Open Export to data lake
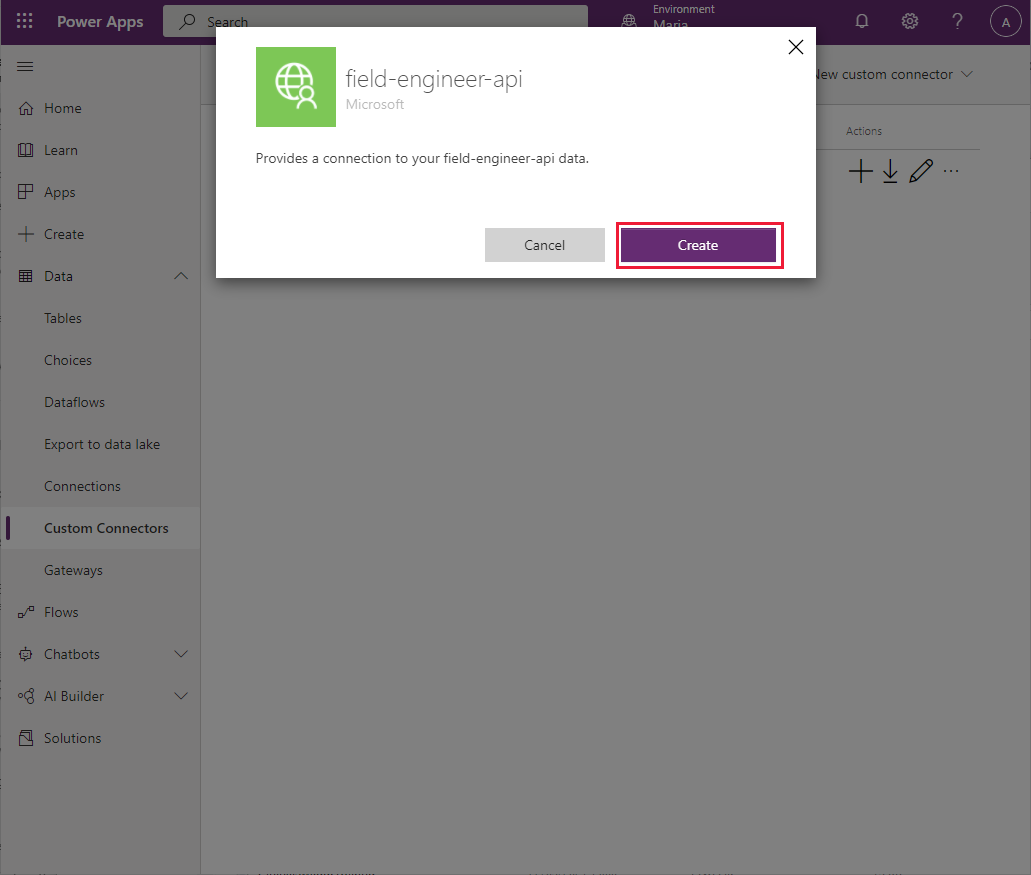 coord(100,444)
